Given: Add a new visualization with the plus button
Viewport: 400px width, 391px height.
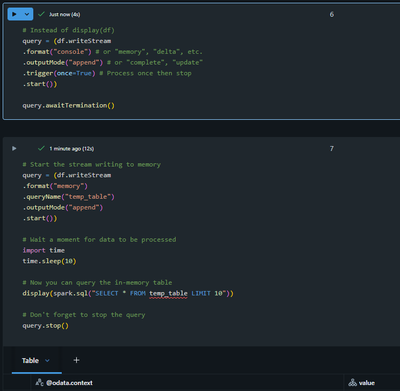Looking at the screenshot, I should tap(76, 360).
